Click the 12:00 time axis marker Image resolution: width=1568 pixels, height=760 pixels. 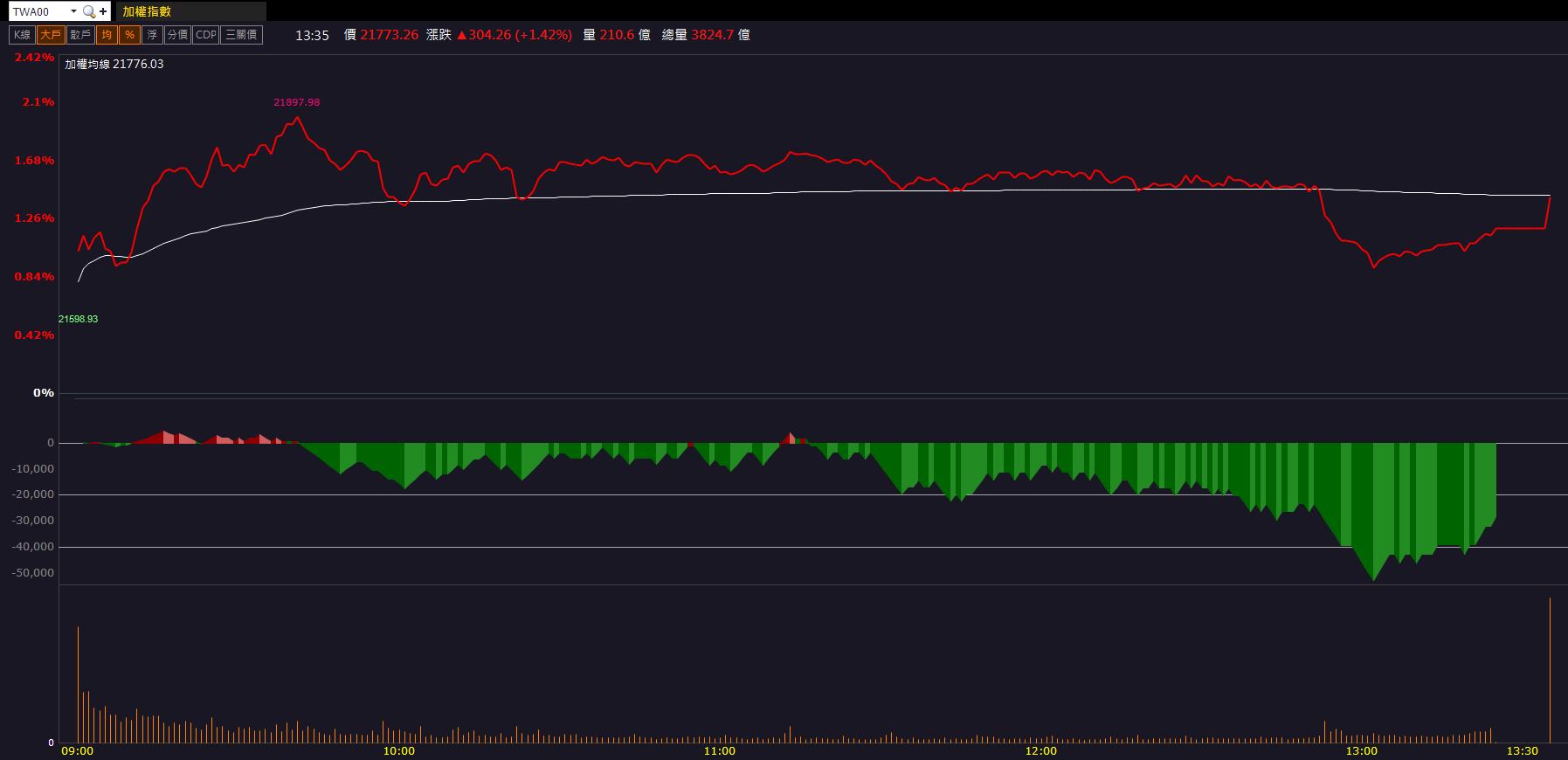click(x=1040, y=750)
